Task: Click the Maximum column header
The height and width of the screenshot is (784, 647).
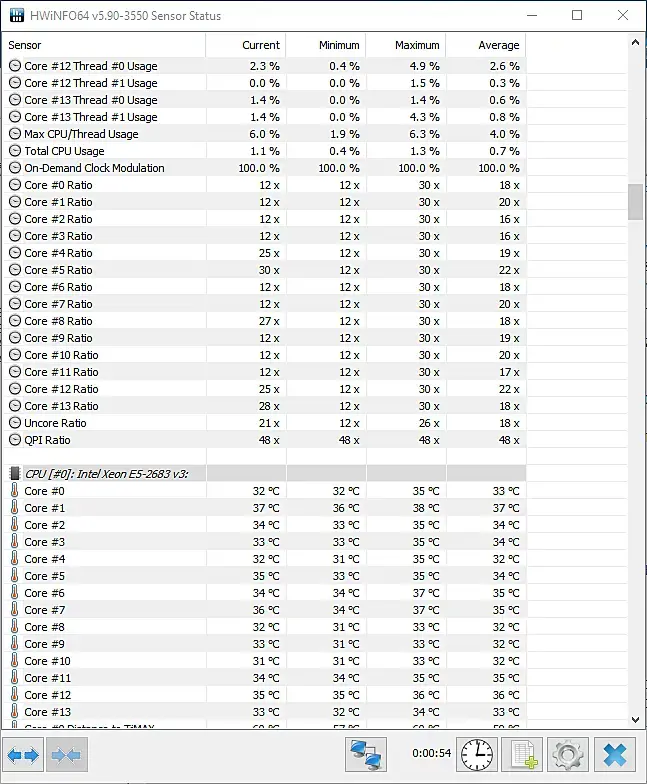Action: pyautogui.click(x=406, y=45)
